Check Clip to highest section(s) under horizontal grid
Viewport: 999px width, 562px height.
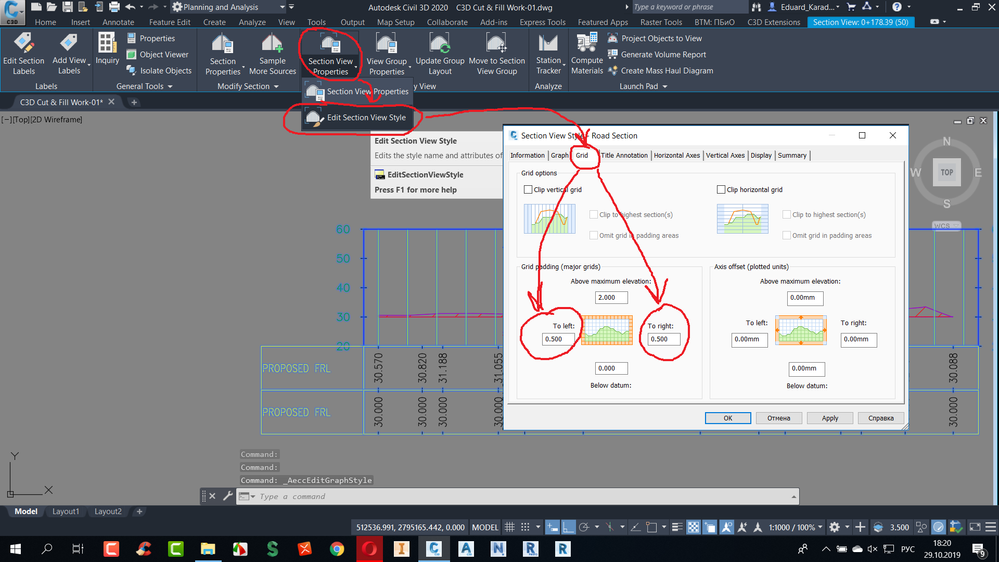point(787,215)
